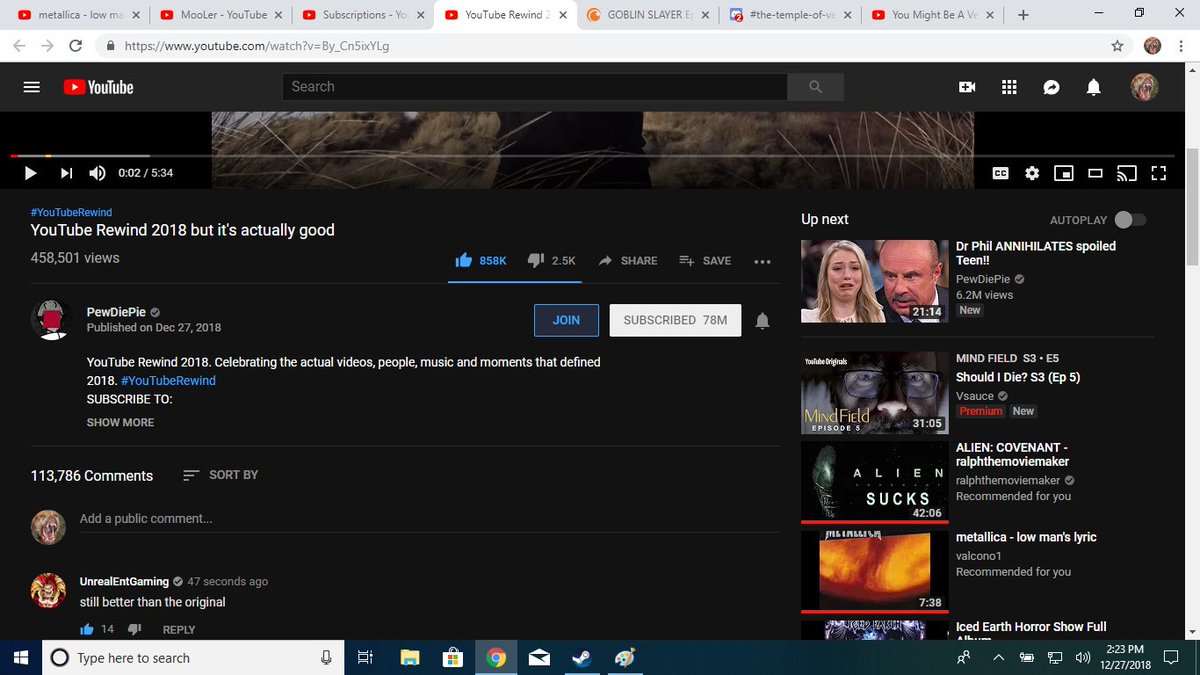The height and width of the screenshot is (675, 1200).
Task: Open a new browser tab
Action: point(1022,15)
